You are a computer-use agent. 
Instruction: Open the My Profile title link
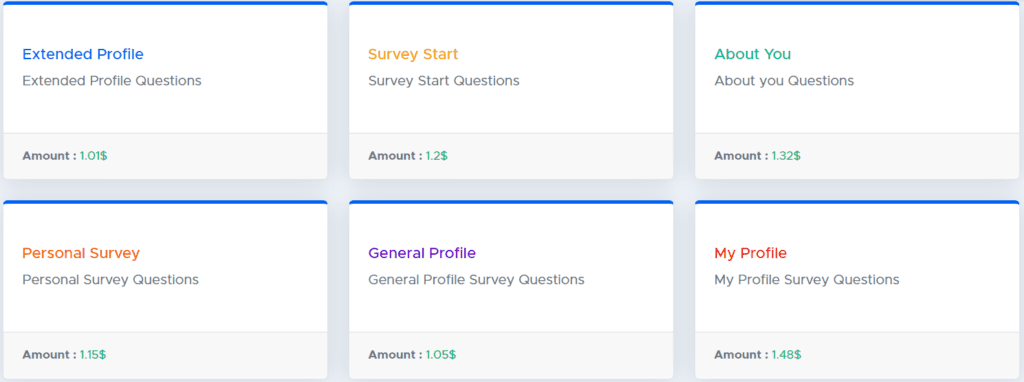point(750,253)
